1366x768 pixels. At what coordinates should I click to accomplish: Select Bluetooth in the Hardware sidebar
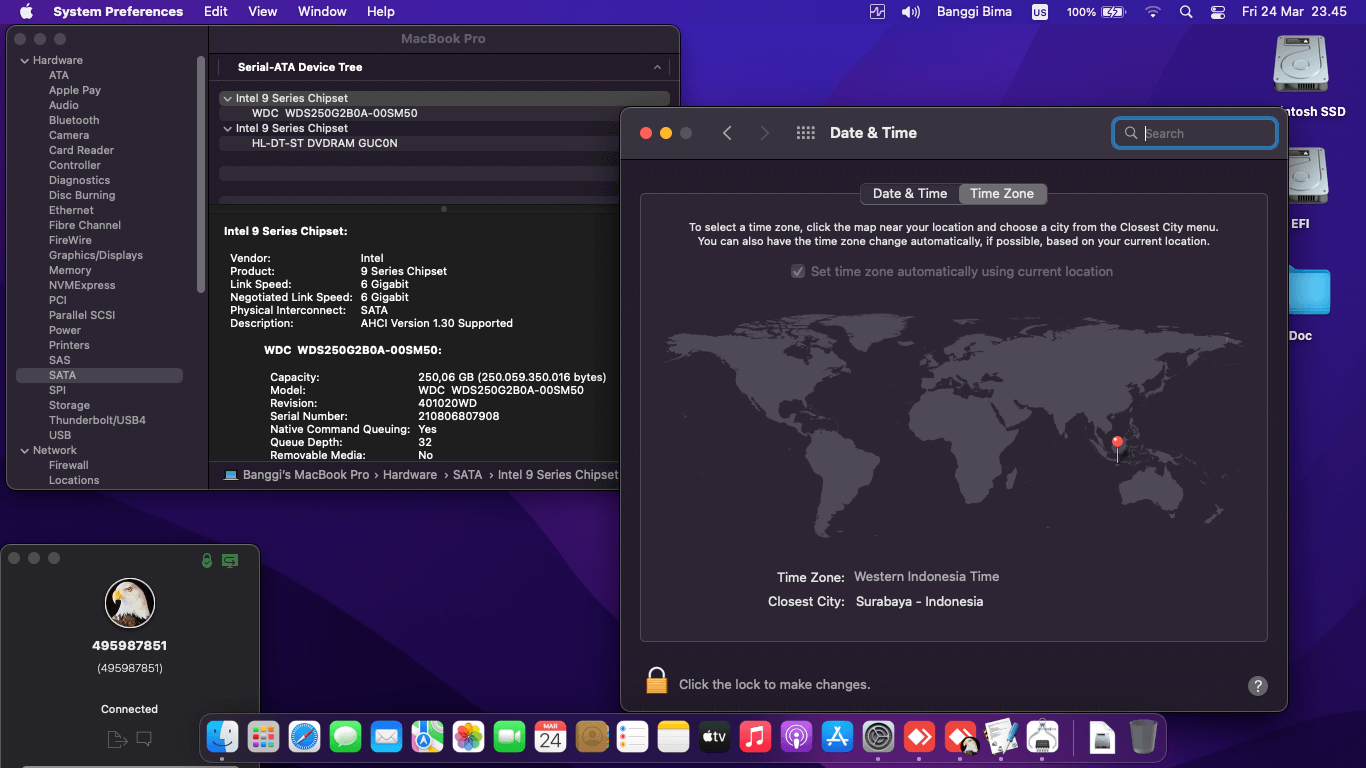point(74,121)
